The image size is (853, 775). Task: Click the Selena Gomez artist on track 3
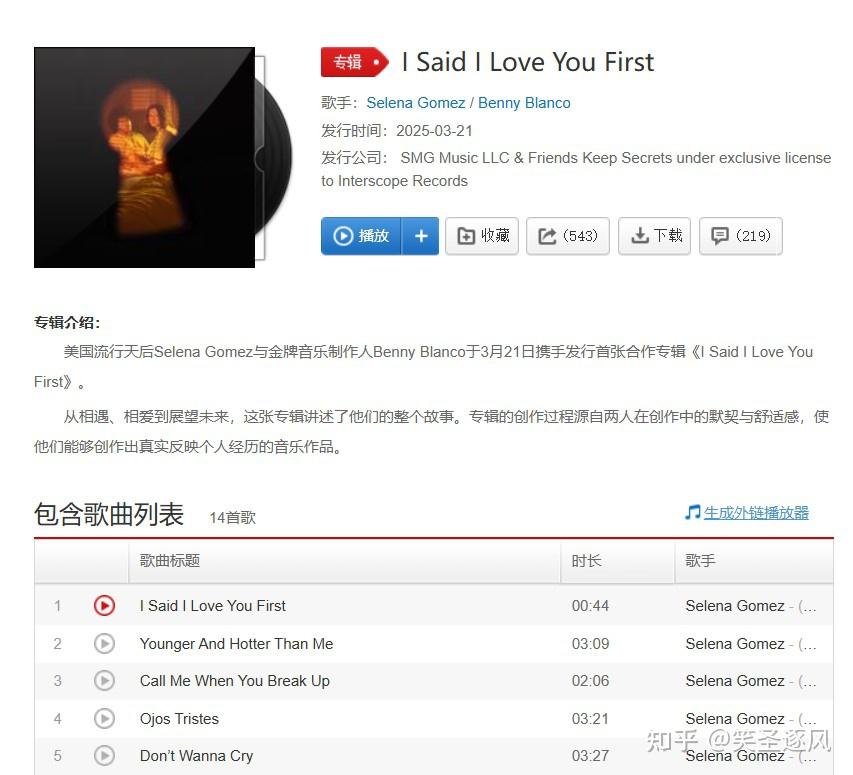pos(735,680)
